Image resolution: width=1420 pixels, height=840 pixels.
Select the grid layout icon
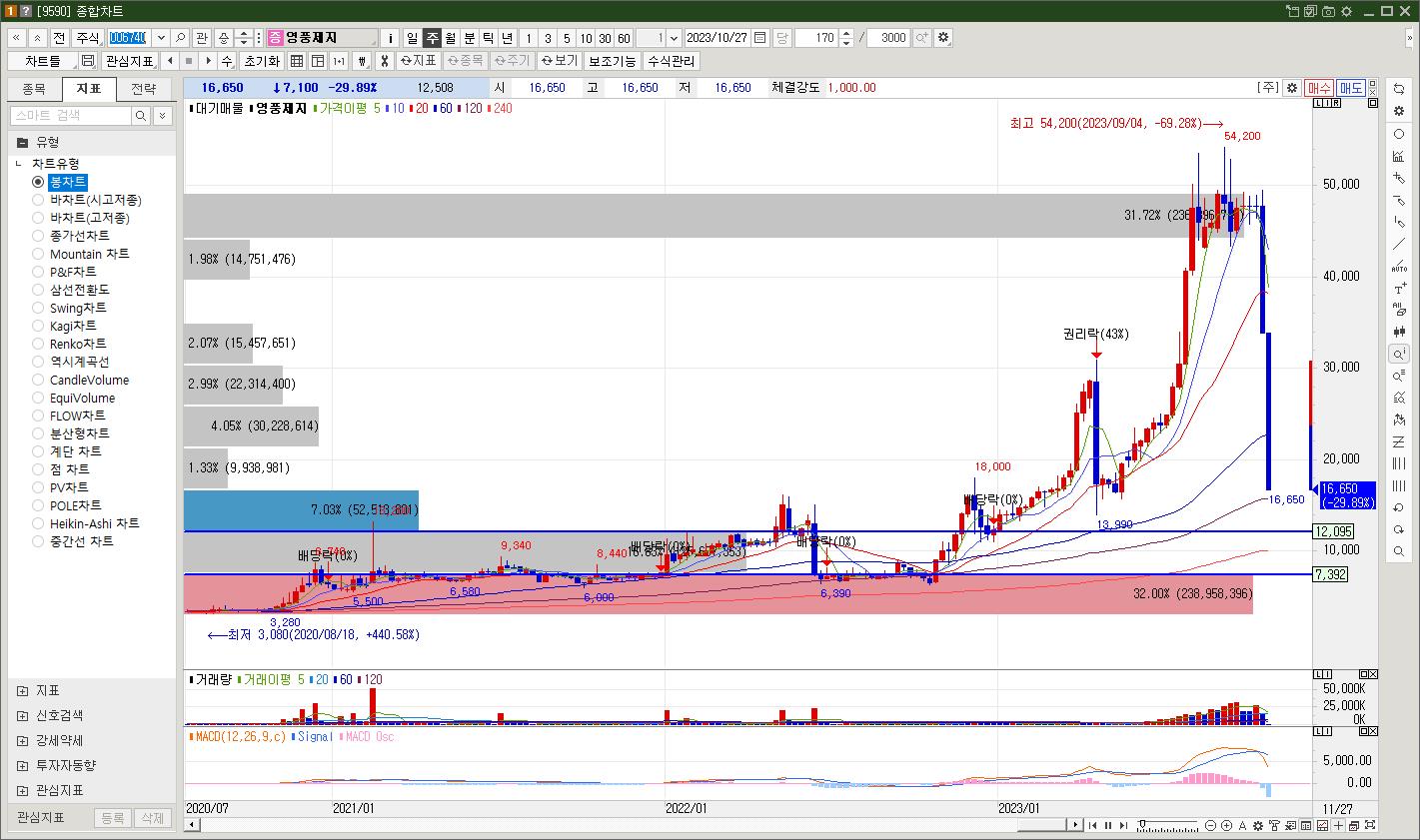pyautogui.click(x=297, y=61)
